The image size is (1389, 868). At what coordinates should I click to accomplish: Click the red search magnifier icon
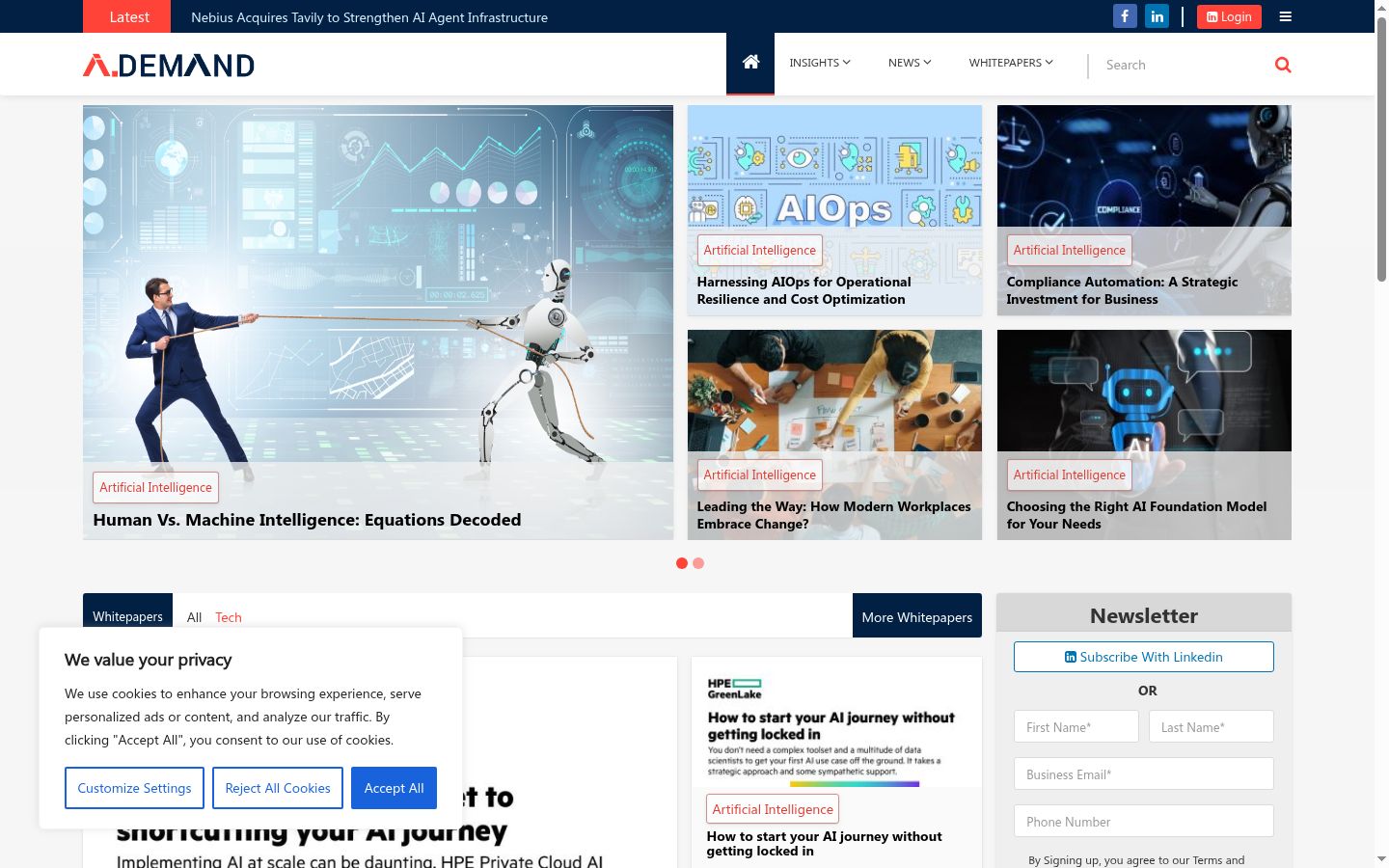pos(1283,65)
